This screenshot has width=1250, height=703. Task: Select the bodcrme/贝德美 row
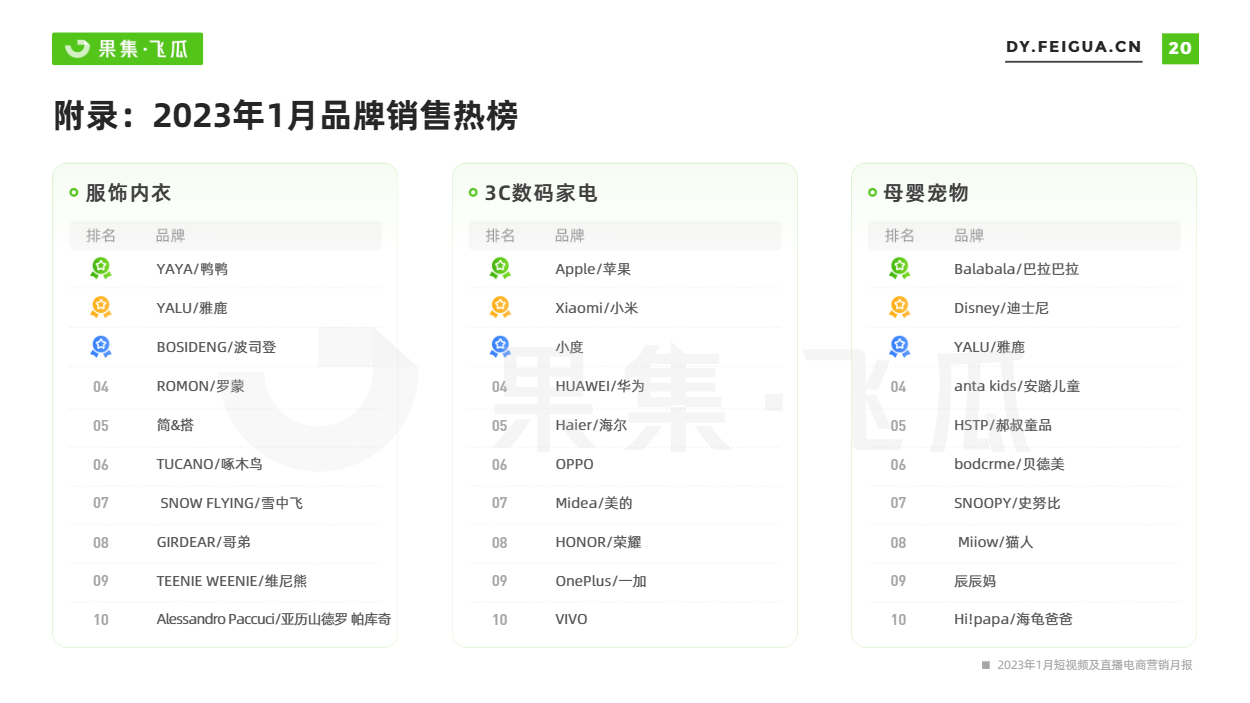pos(1024,464)
